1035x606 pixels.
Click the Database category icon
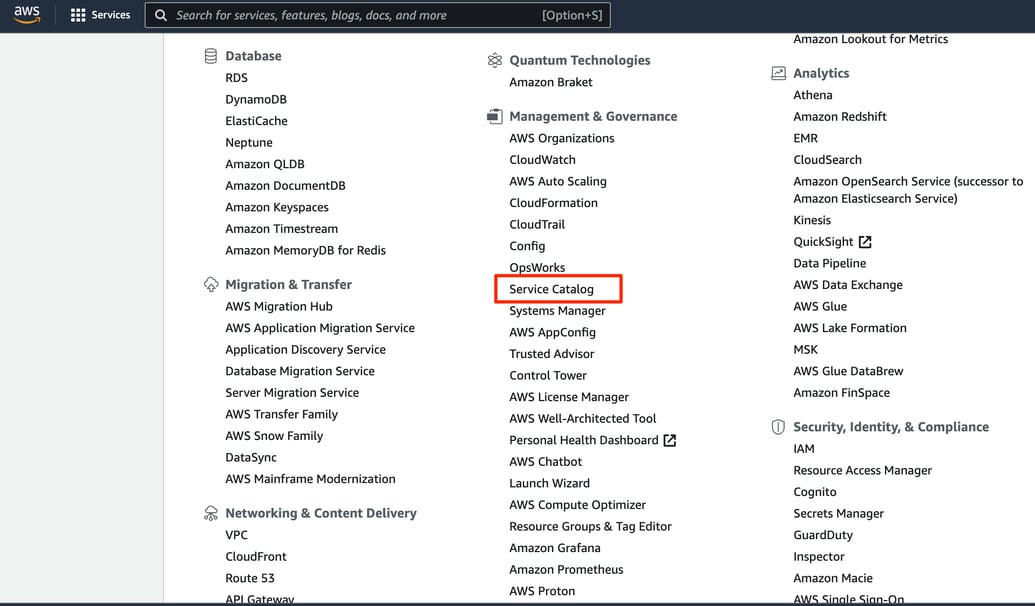210,56
